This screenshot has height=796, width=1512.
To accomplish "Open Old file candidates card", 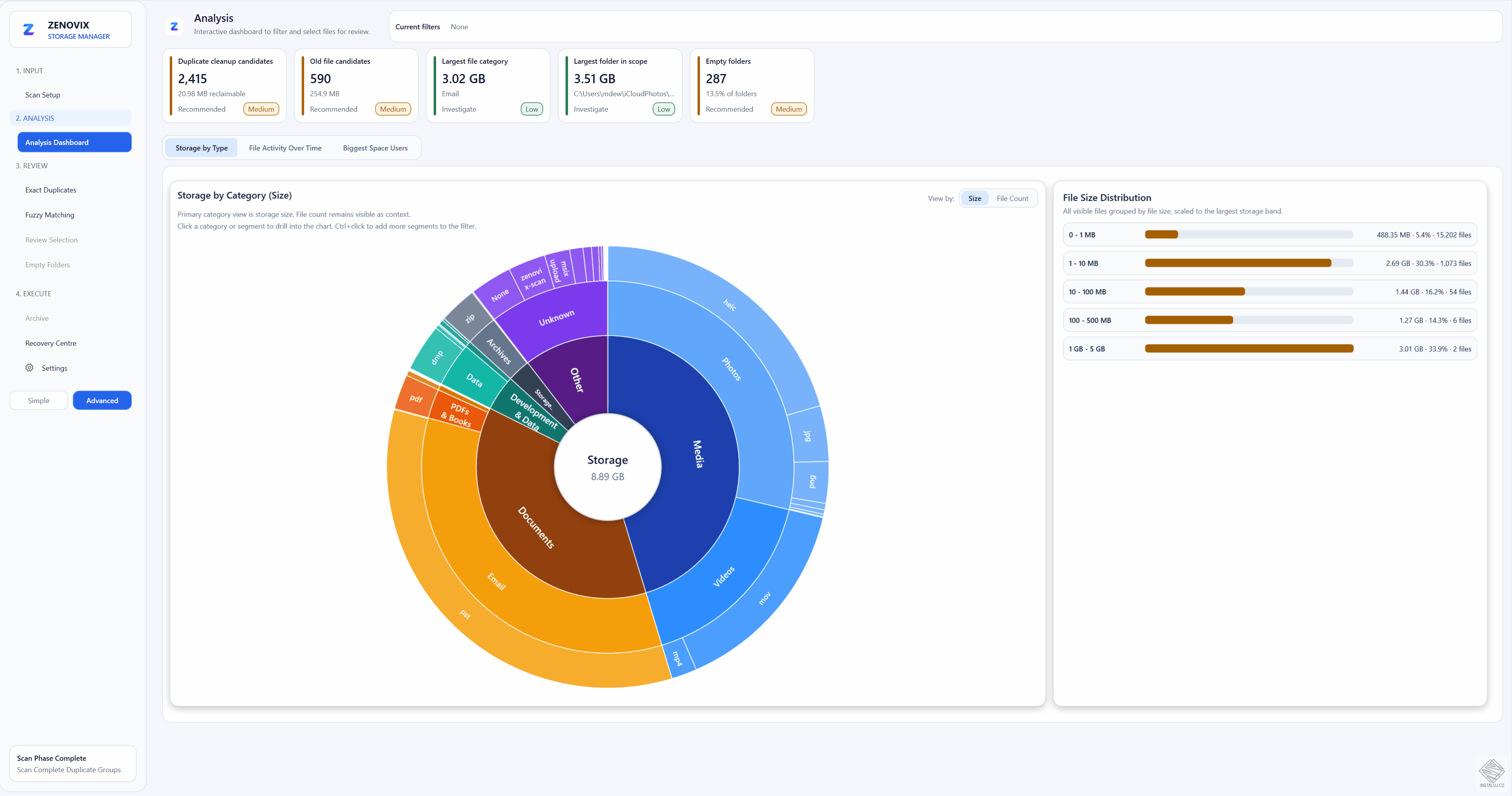I will click(356, 86).
